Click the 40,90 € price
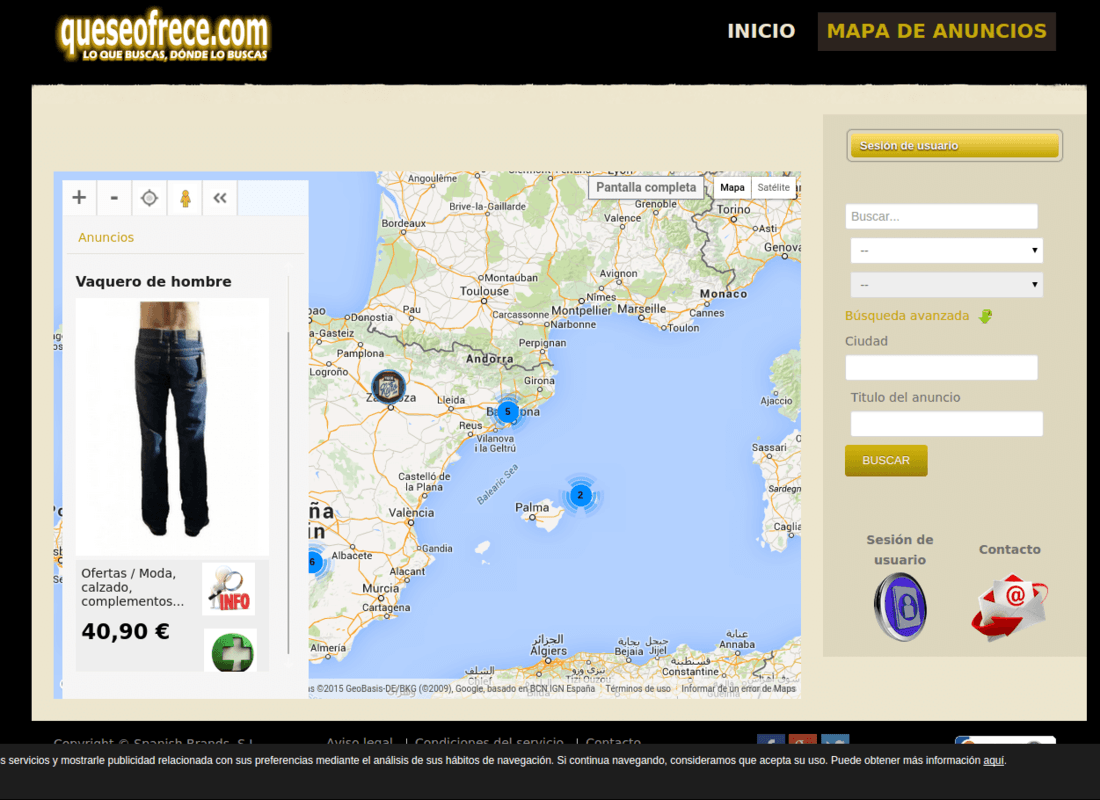The image size is (1100, 800). click(x=126, y=632)
